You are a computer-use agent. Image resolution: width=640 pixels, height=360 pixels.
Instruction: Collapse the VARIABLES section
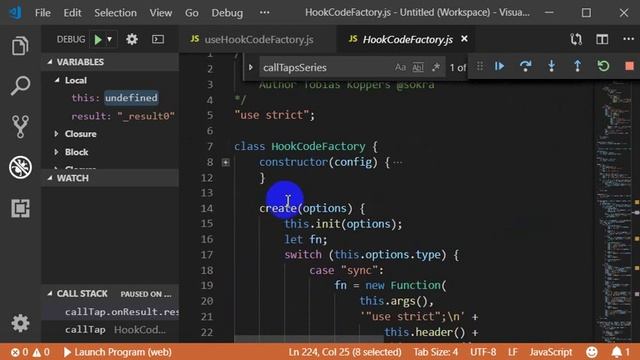click(110, 62)
